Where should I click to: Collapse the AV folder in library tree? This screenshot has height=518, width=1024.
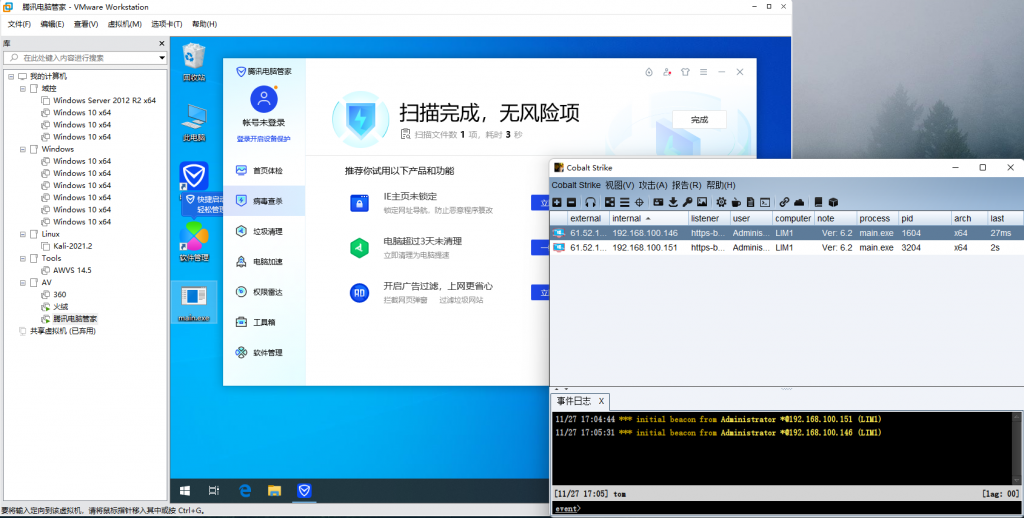point(23,283)
